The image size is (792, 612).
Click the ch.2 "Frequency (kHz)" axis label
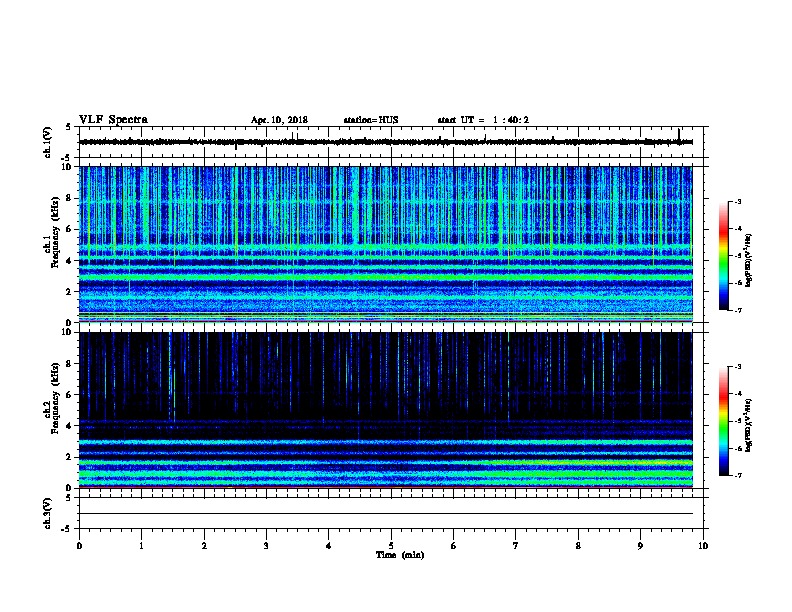point(55,398)
